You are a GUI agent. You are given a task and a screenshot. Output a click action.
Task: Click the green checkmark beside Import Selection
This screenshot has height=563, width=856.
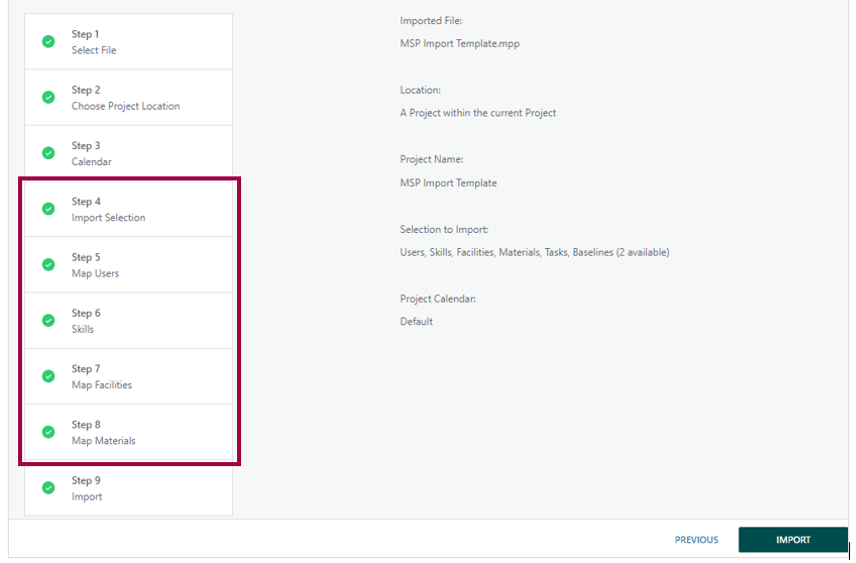[x=48, y=209]
